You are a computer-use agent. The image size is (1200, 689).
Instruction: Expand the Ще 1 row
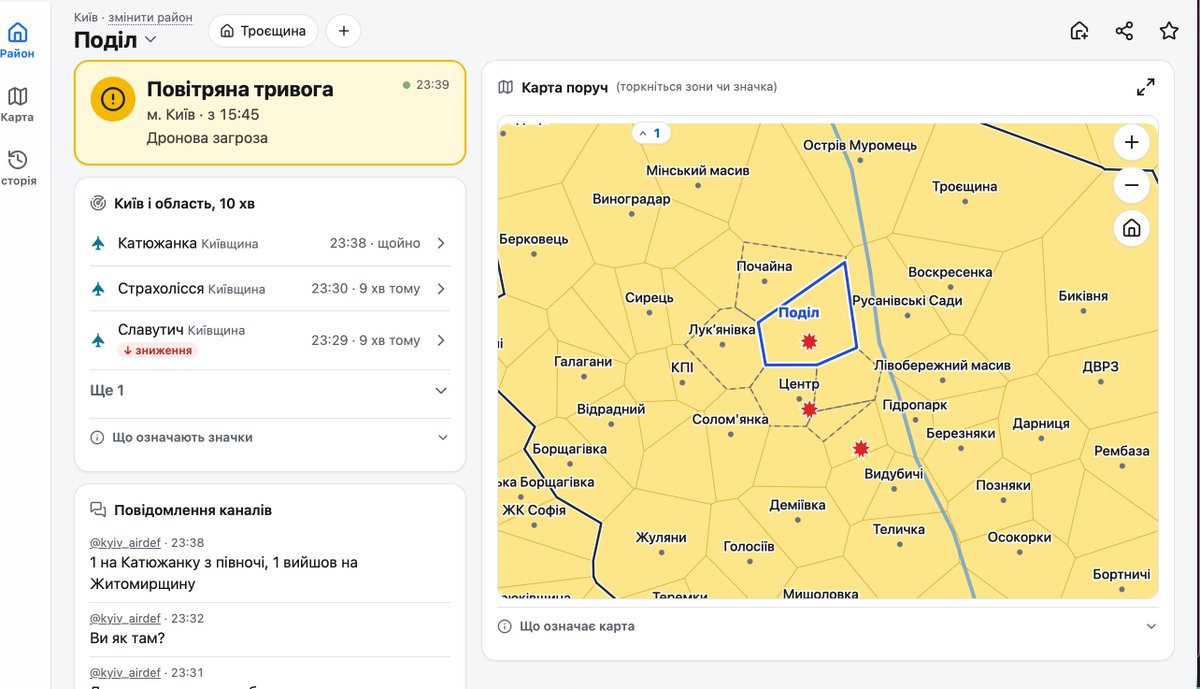pyautogui.click(x=270, y=390)
